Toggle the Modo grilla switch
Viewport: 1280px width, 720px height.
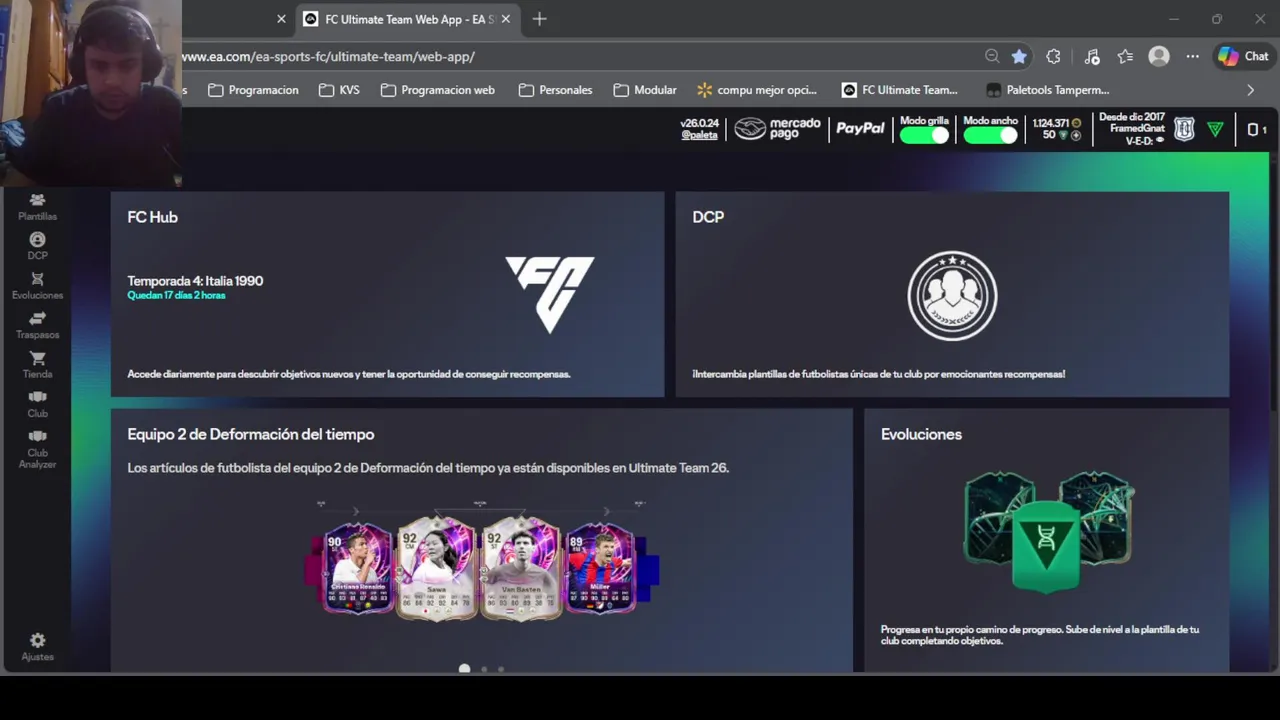pyautogui.click(x=924, y=135)
